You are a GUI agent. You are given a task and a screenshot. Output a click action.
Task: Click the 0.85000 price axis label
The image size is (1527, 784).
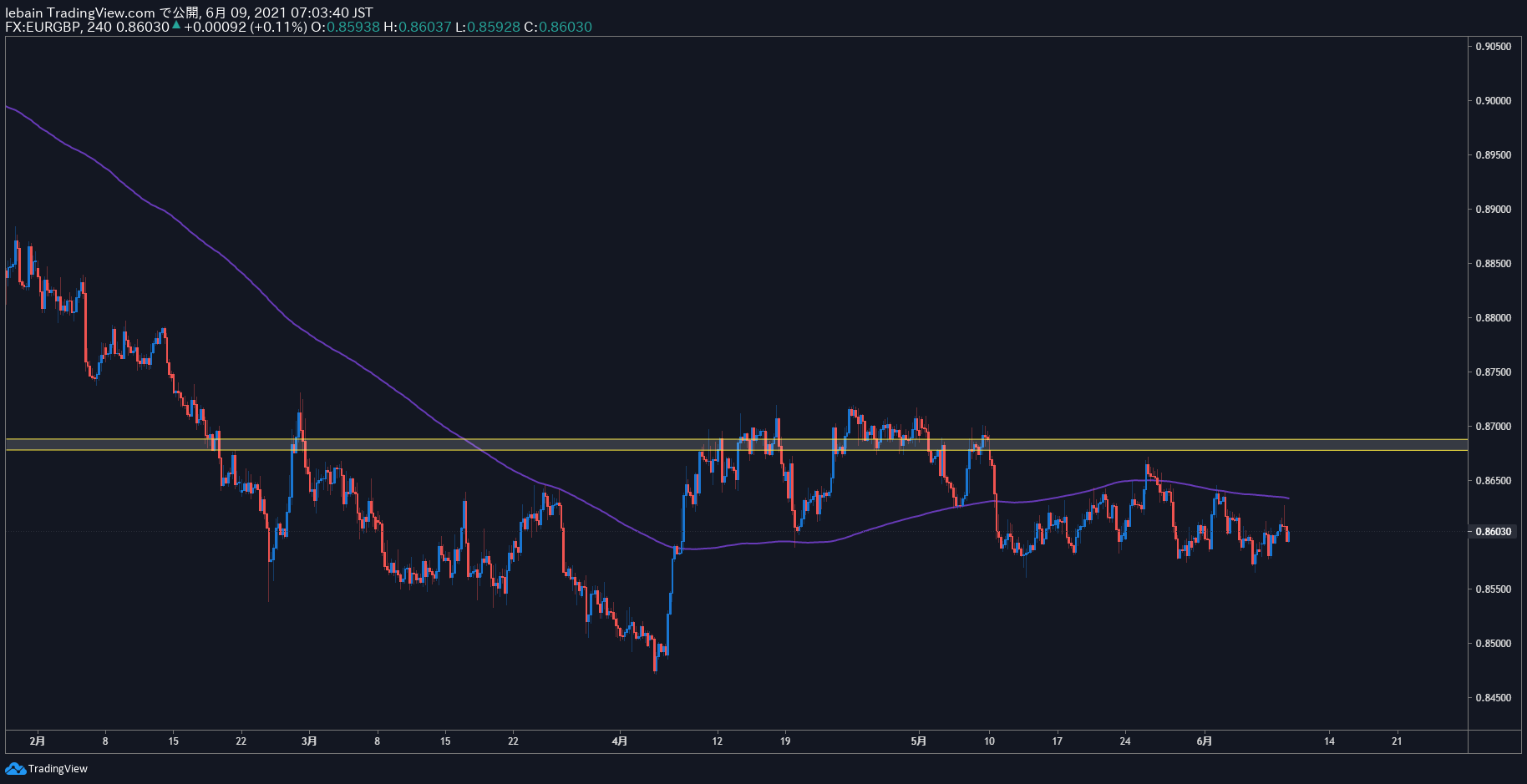pyautogui.click(x=1493, y=644)
